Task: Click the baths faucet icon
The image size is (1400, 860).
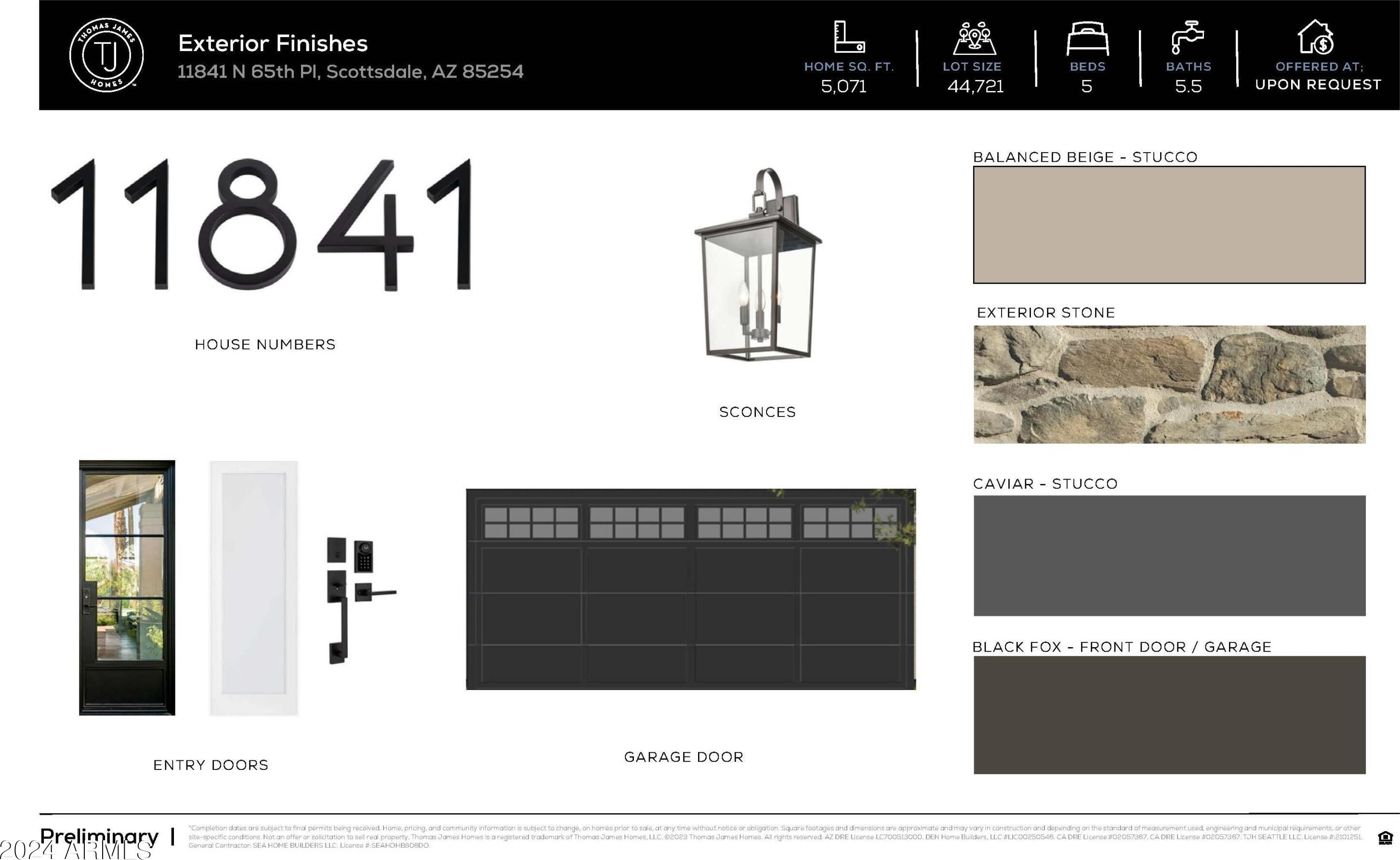Action: (1187, 38)
